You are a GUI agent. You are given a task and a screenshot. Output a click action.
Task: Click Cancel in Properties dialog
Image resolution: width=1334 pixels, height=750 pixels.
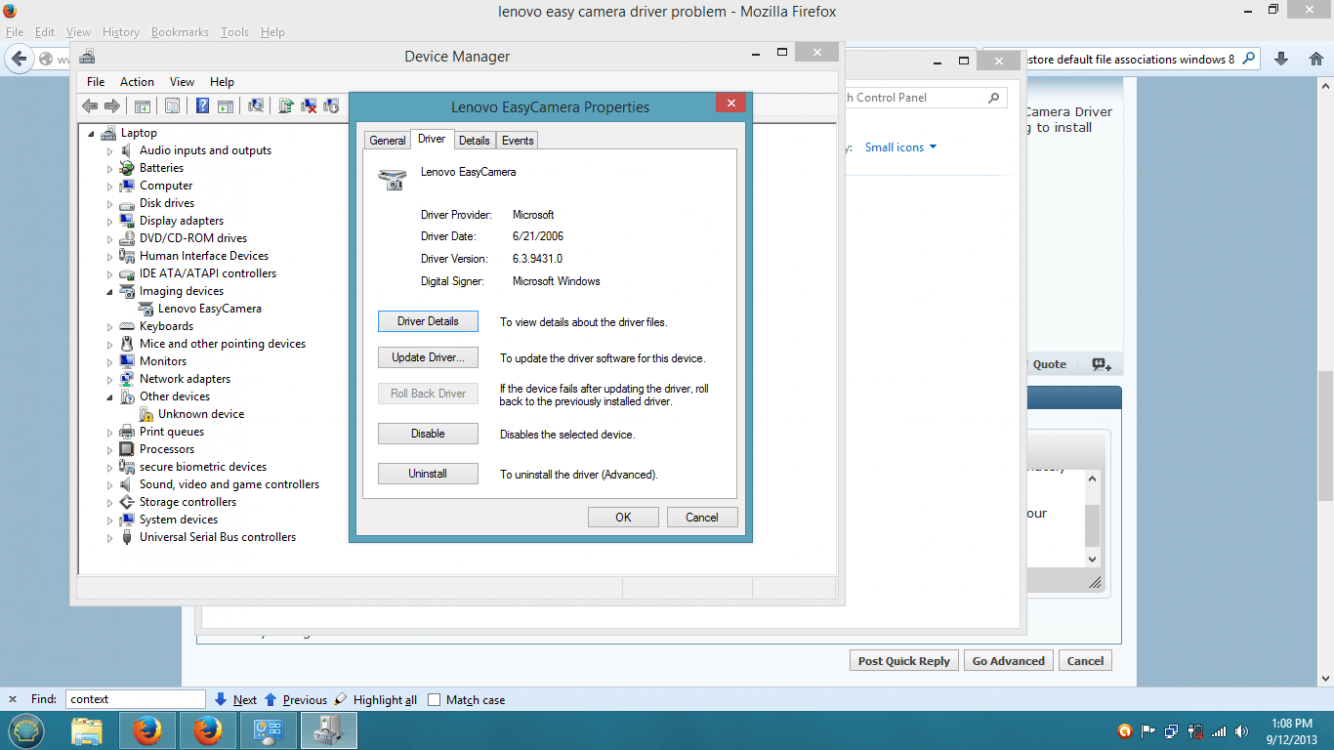pos(701,517)
